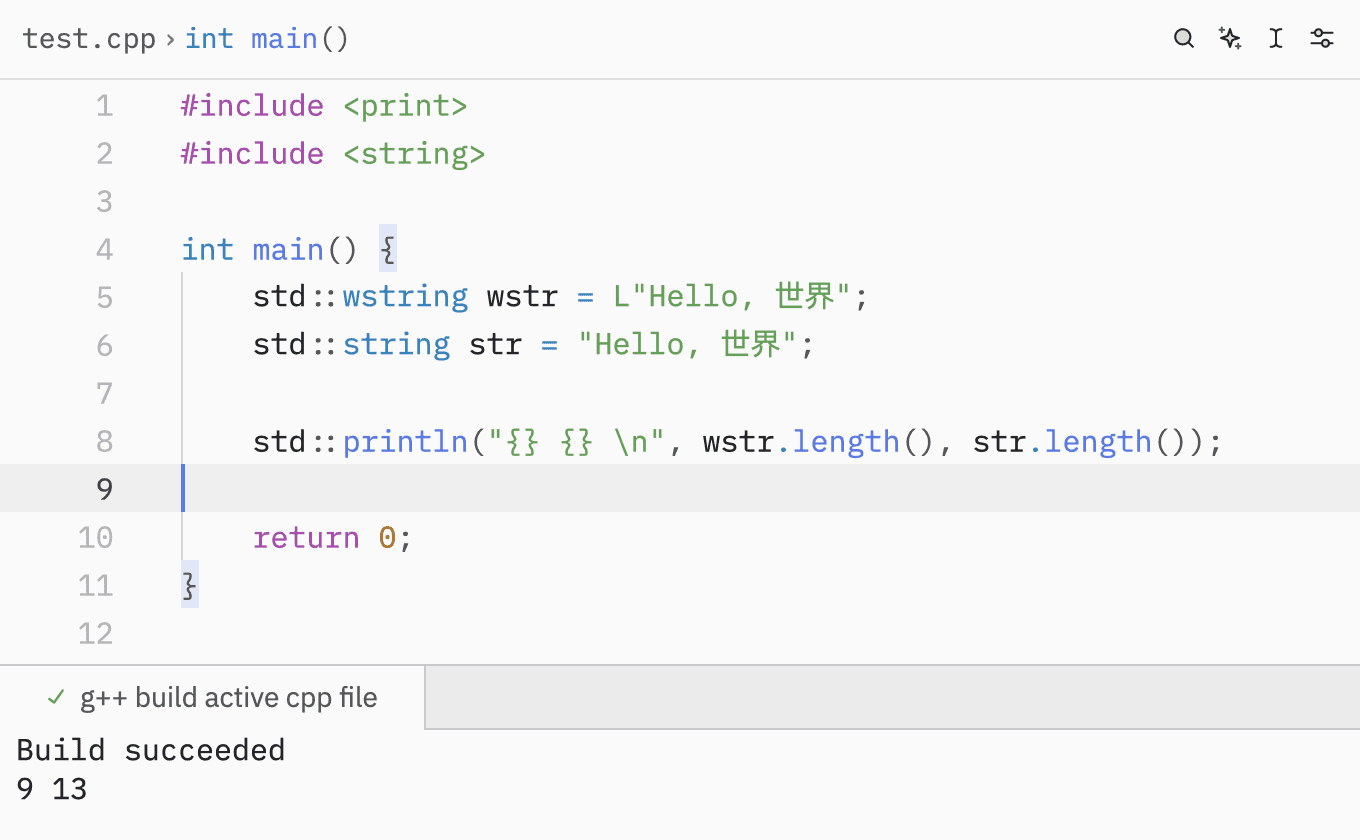Click the sparkle inline assist icon

click(1230, 39)
